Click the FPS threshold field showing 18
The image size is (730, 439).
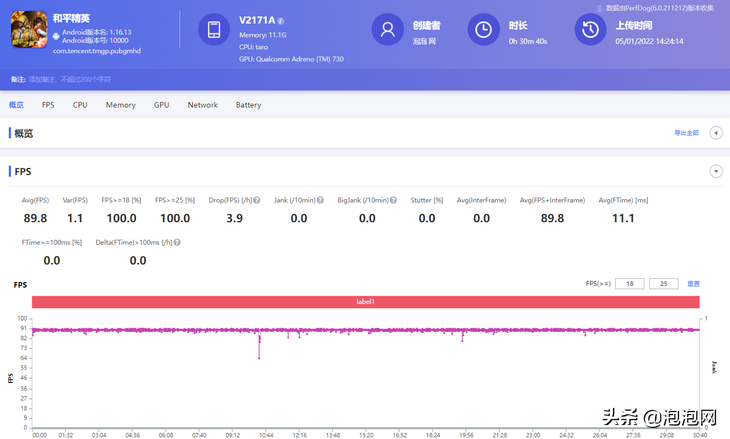(x=629, y=284)
